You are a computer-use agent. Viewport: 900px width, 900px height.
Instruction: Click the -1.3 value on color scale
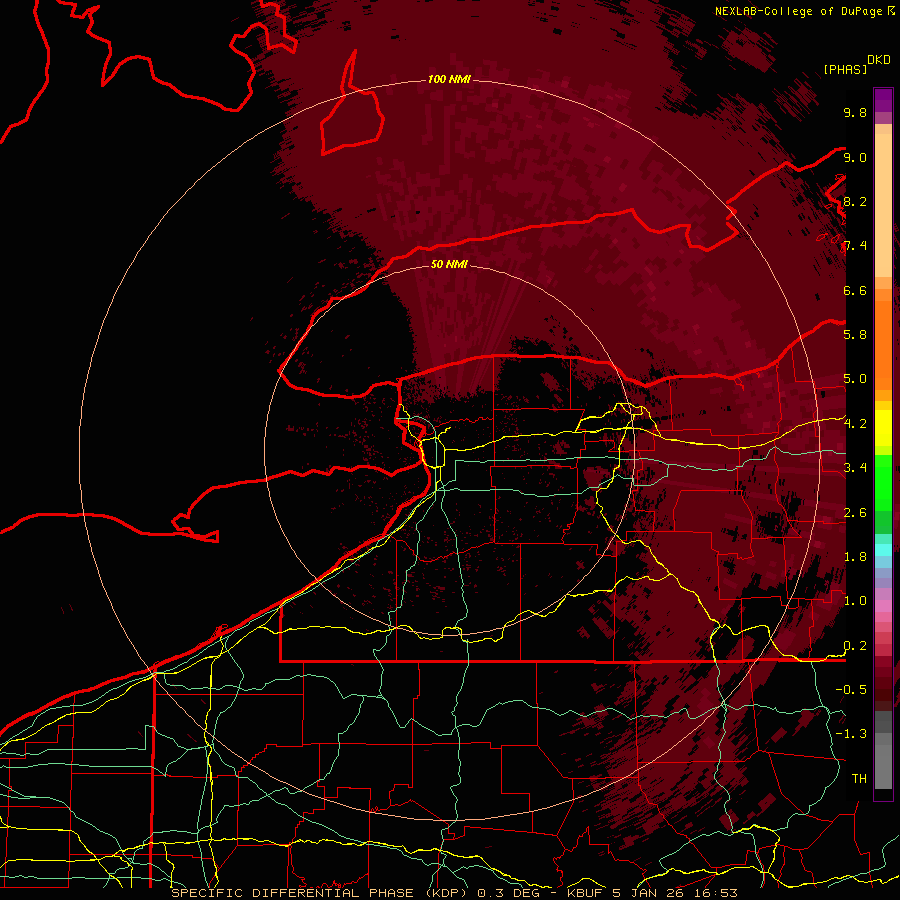click(x=851, y=734)
